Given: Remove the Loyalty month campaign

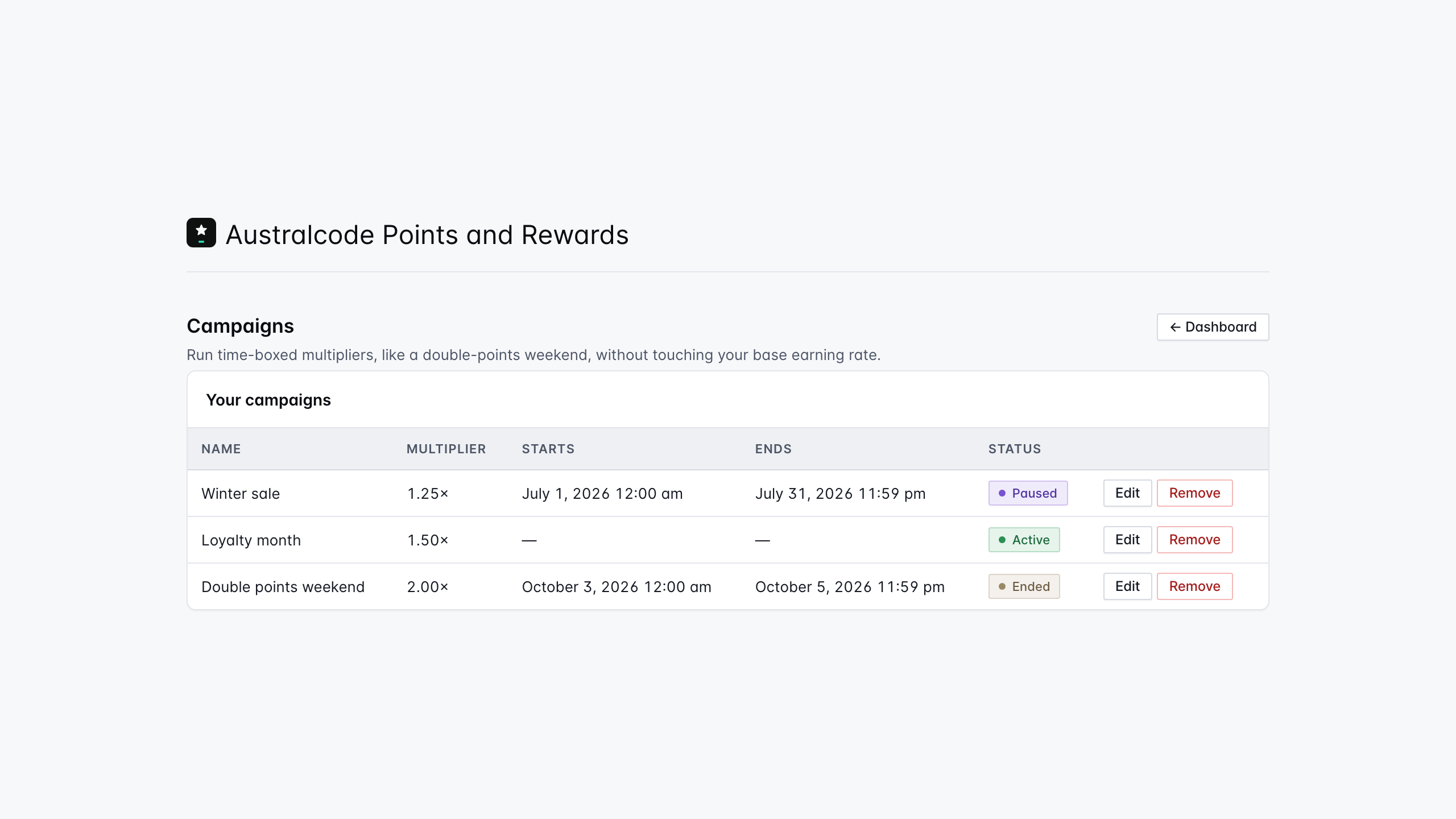Looking at the screenshot, I should [1194, 540].
